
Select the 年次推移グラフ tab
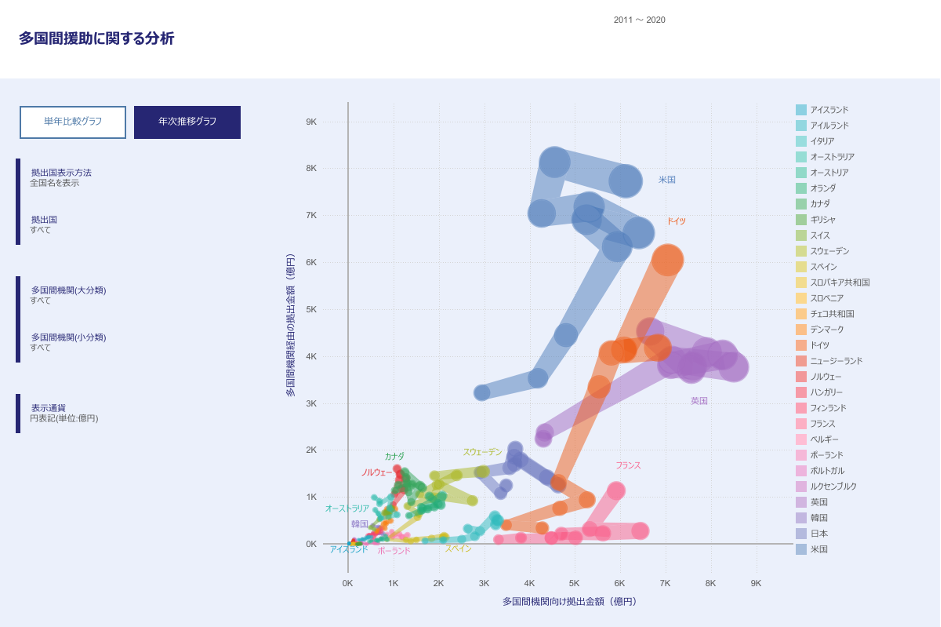pyautogui.click(x=187, y=122)
